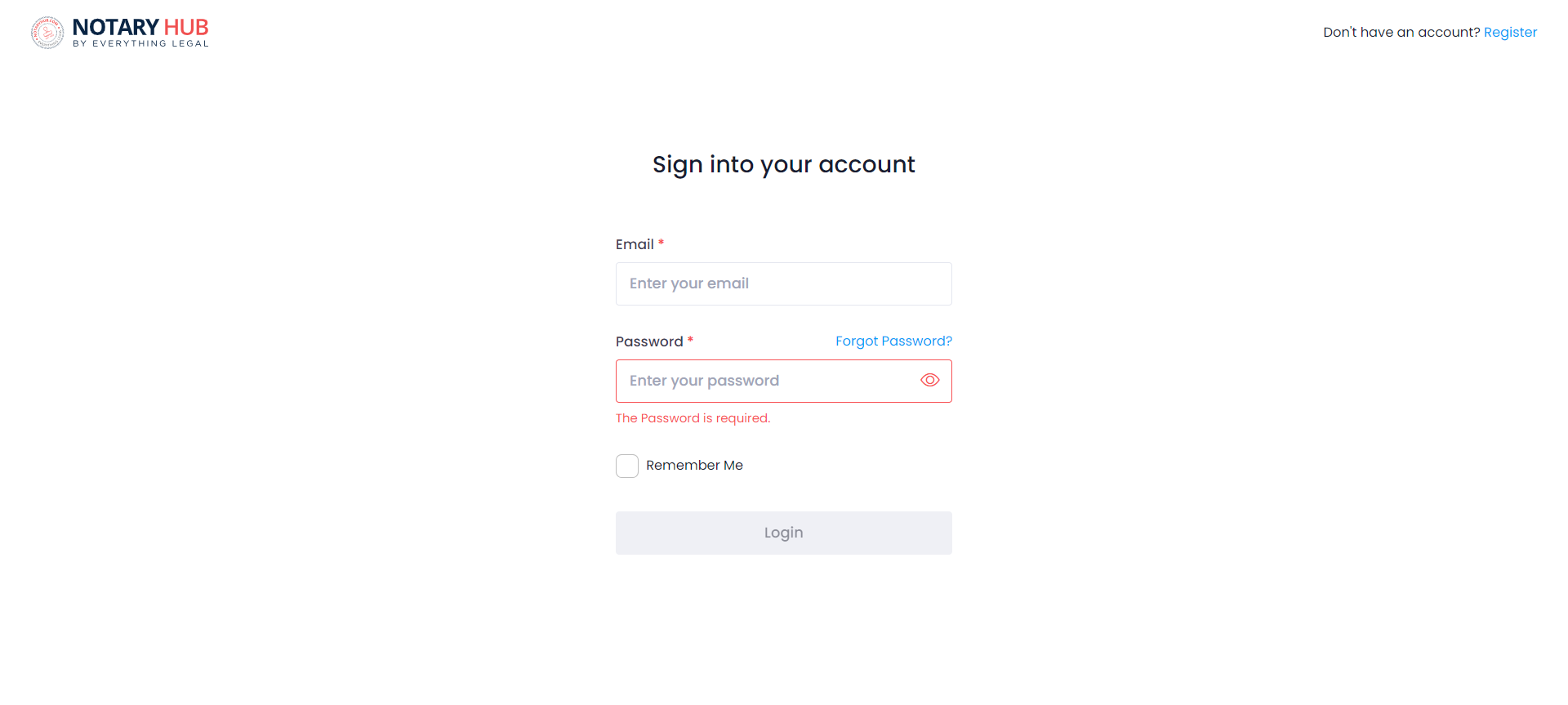
Task: Click the dark NOTARY word in the logo
Action: [x=115, y=28]
